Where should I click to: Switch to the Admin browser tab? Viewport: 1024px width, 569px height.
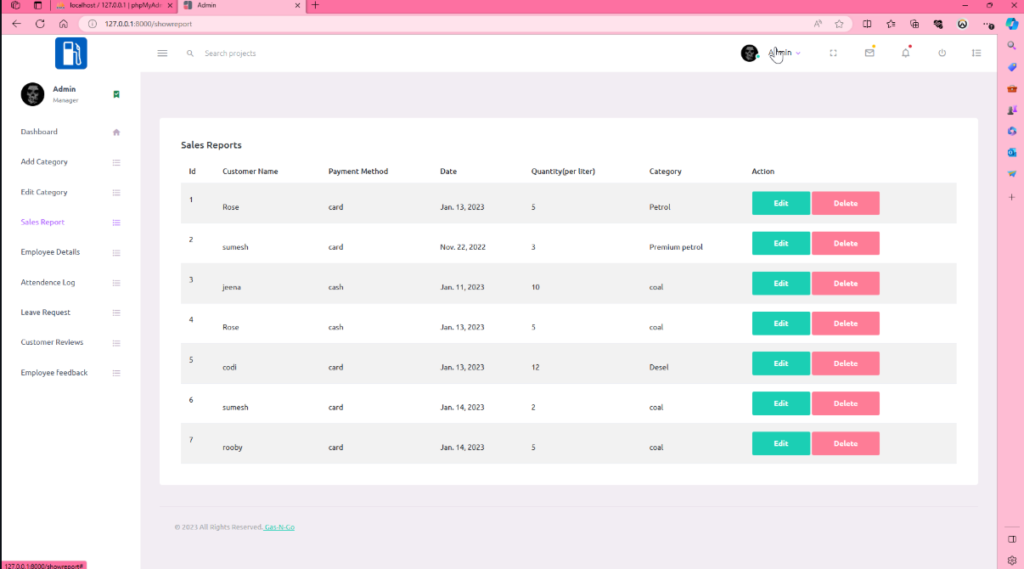240,5
